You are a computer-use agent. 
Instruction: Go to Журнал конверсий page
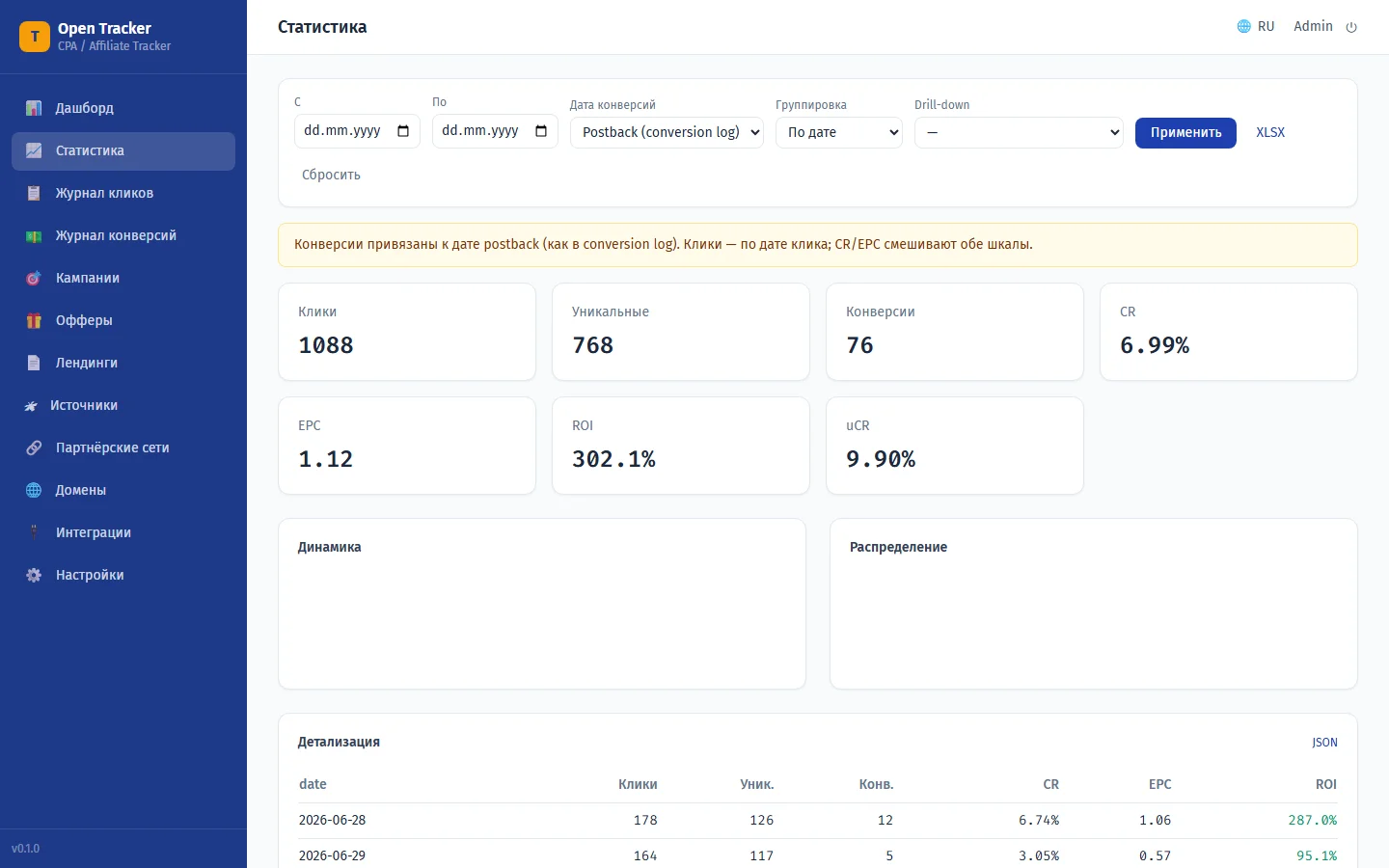tap(123, 235)
